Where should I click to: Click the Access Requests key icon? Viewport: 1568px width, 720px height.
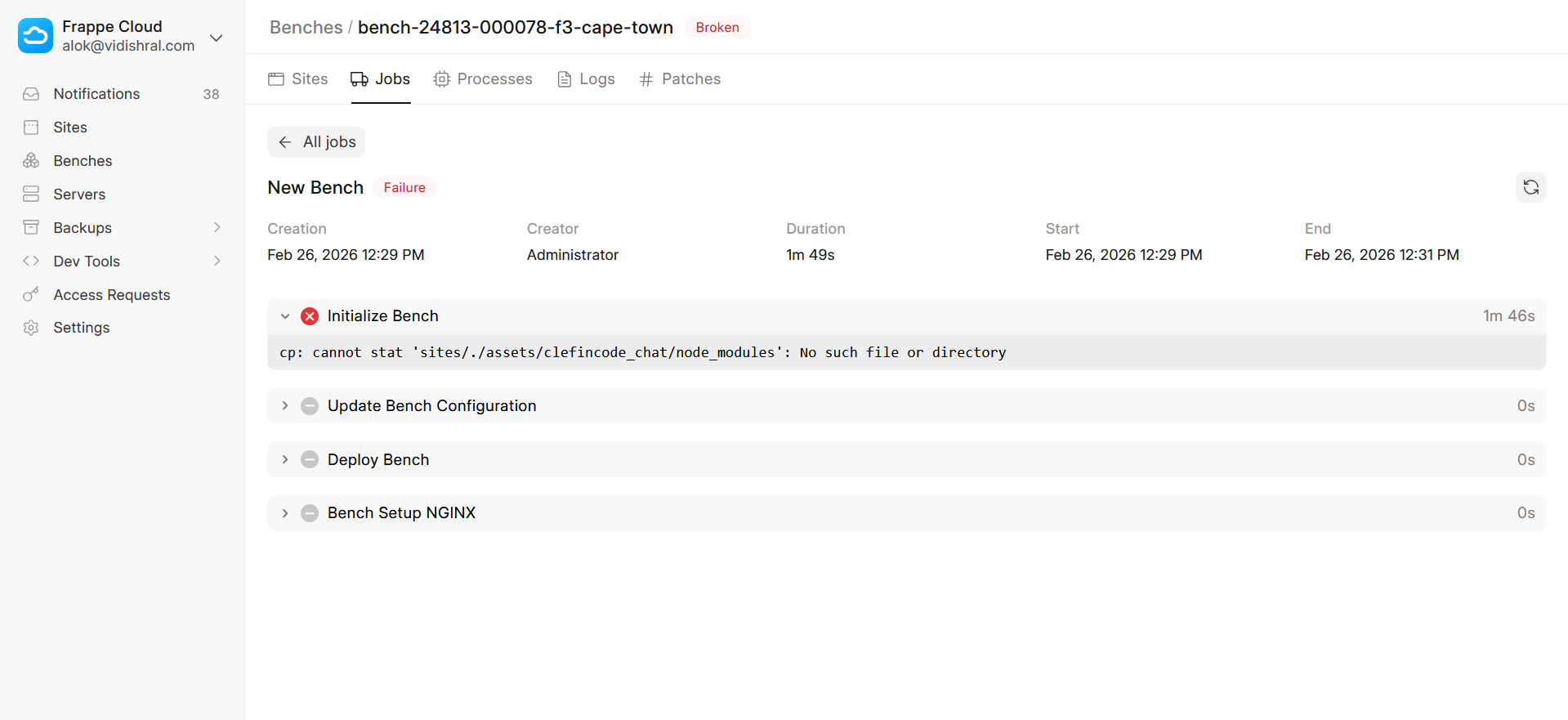31,295
